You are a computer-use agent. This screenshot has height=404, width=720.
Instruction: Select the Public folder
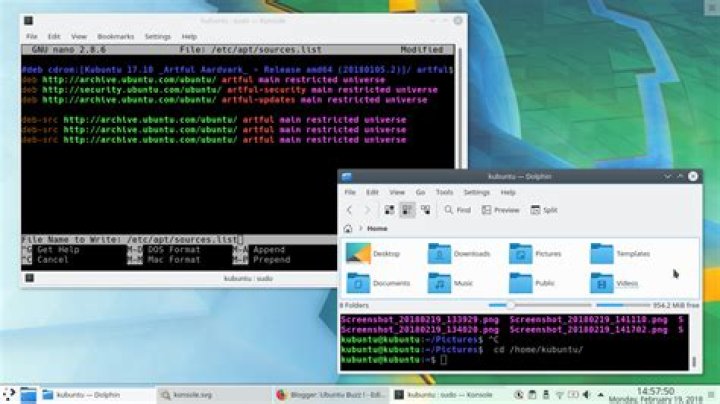[532, 283]
